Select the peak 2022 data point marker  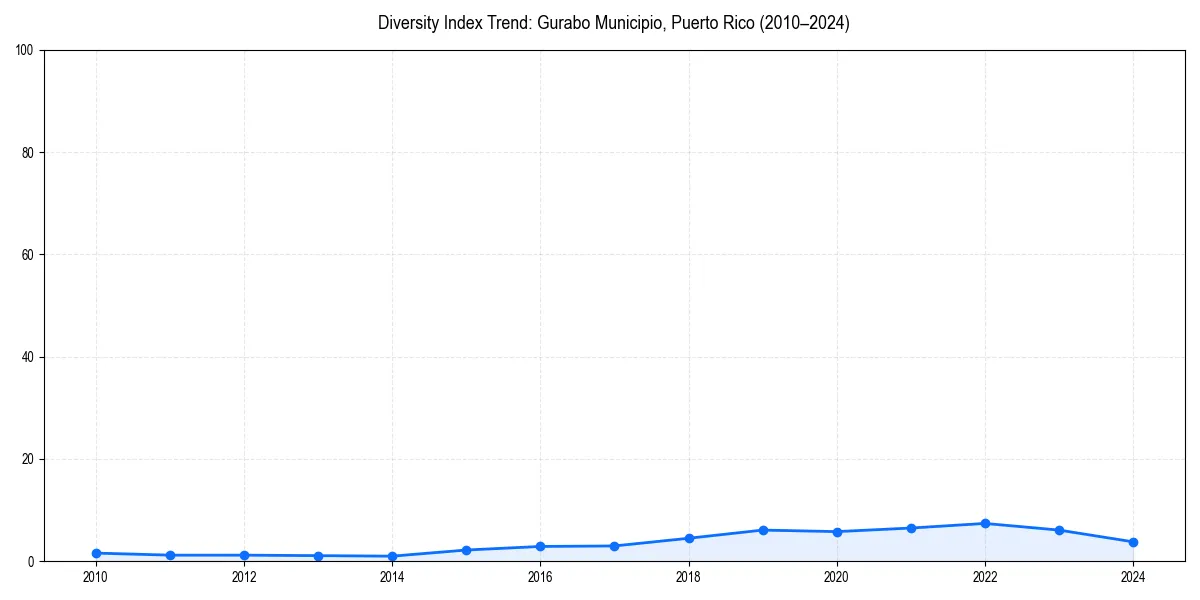(984, 522)
